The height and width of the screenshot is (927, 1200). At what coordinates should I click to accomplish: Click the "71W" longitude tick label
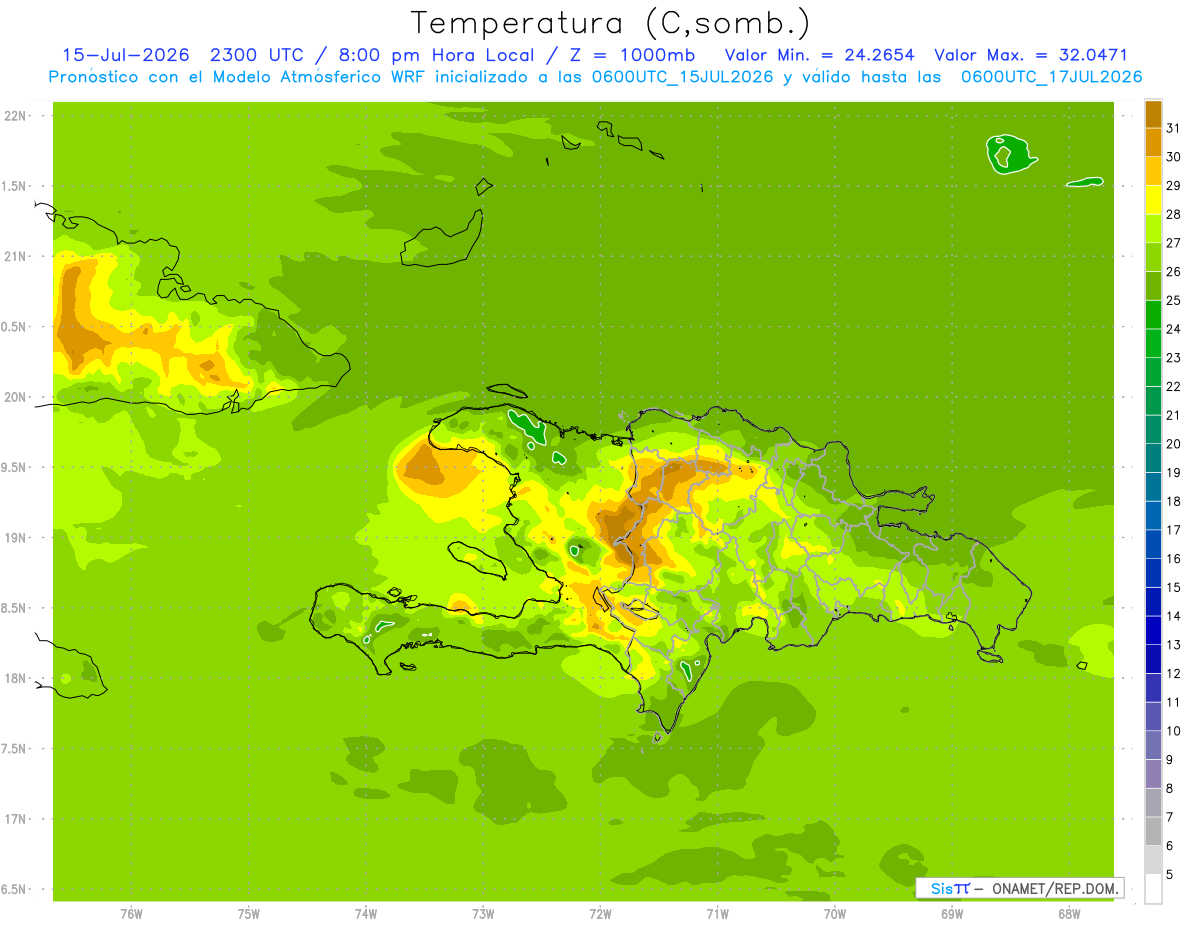(717, 913)
